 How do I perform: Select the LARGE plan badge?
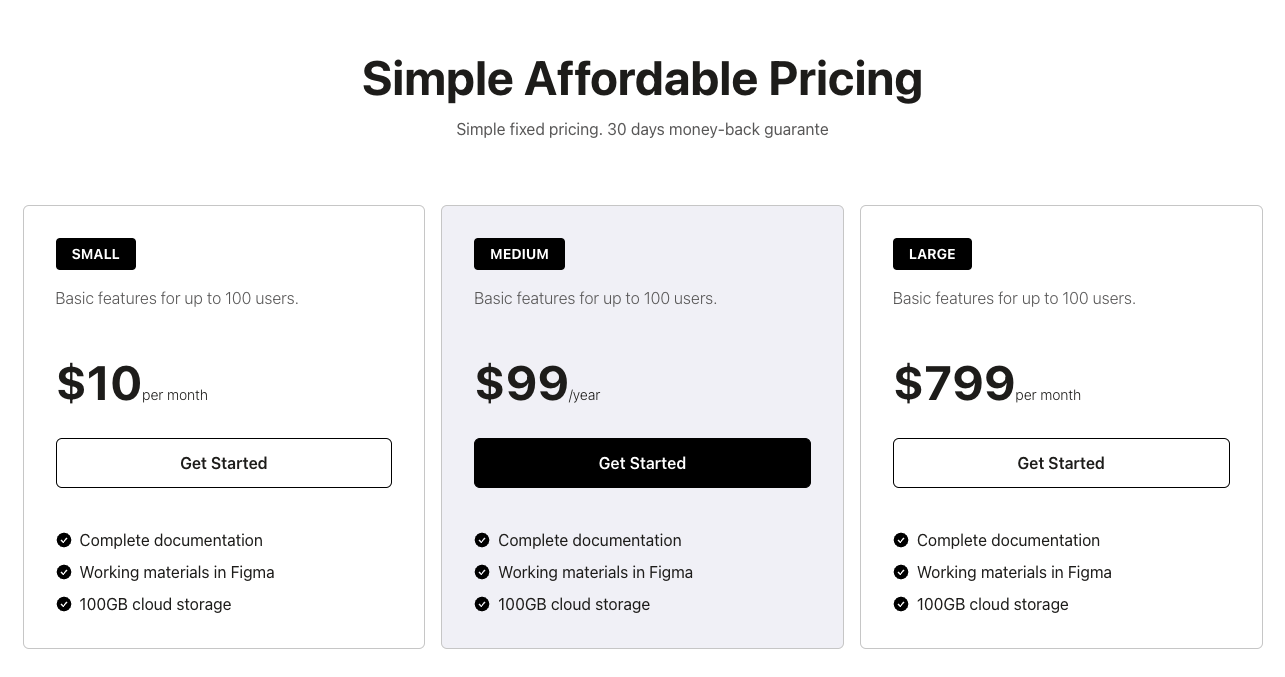pyautogui.click(x=932, y=254)
